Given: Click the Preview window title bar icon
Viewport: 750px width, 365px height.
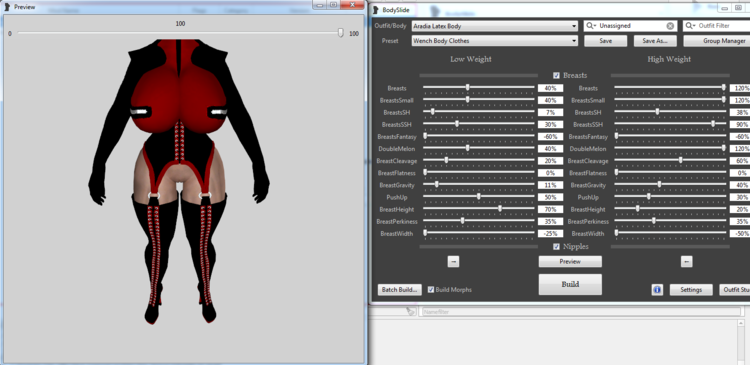Looking at the screenshot, I should tap(7, 7).
